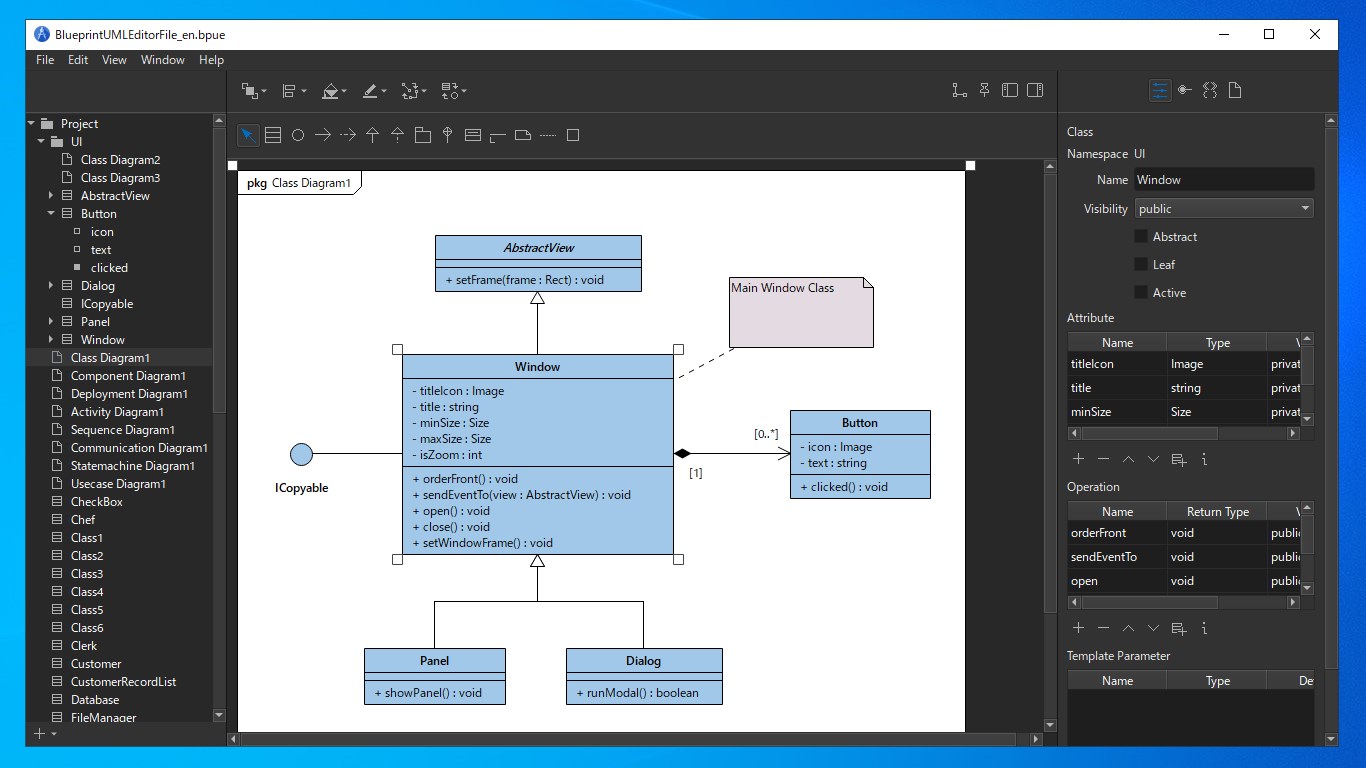
Task: Check the Active checkbox
Action: click(x=1139, y=292)
